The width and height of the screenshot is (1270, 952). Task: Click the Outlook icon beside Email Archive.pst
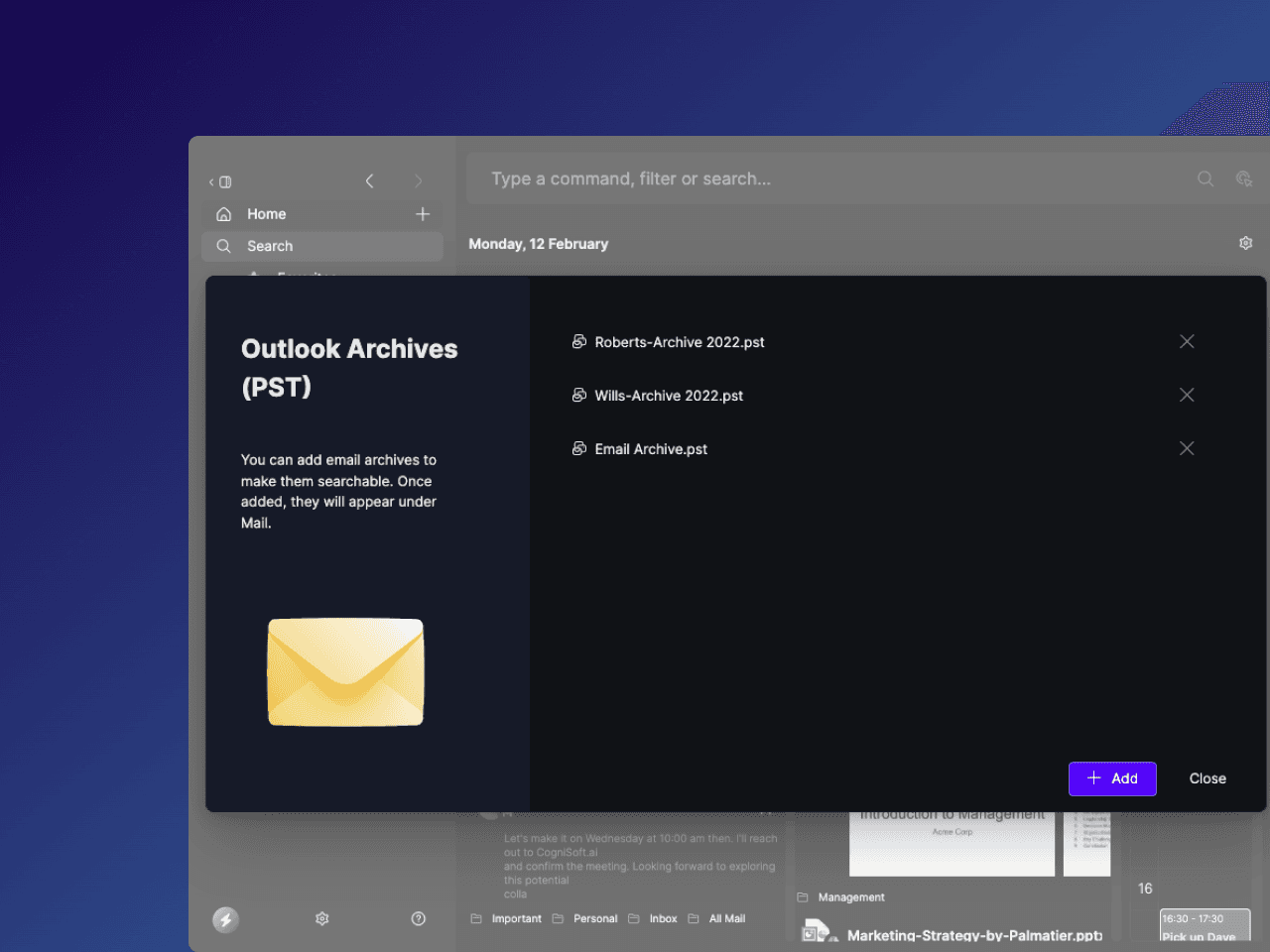(579, 448)
